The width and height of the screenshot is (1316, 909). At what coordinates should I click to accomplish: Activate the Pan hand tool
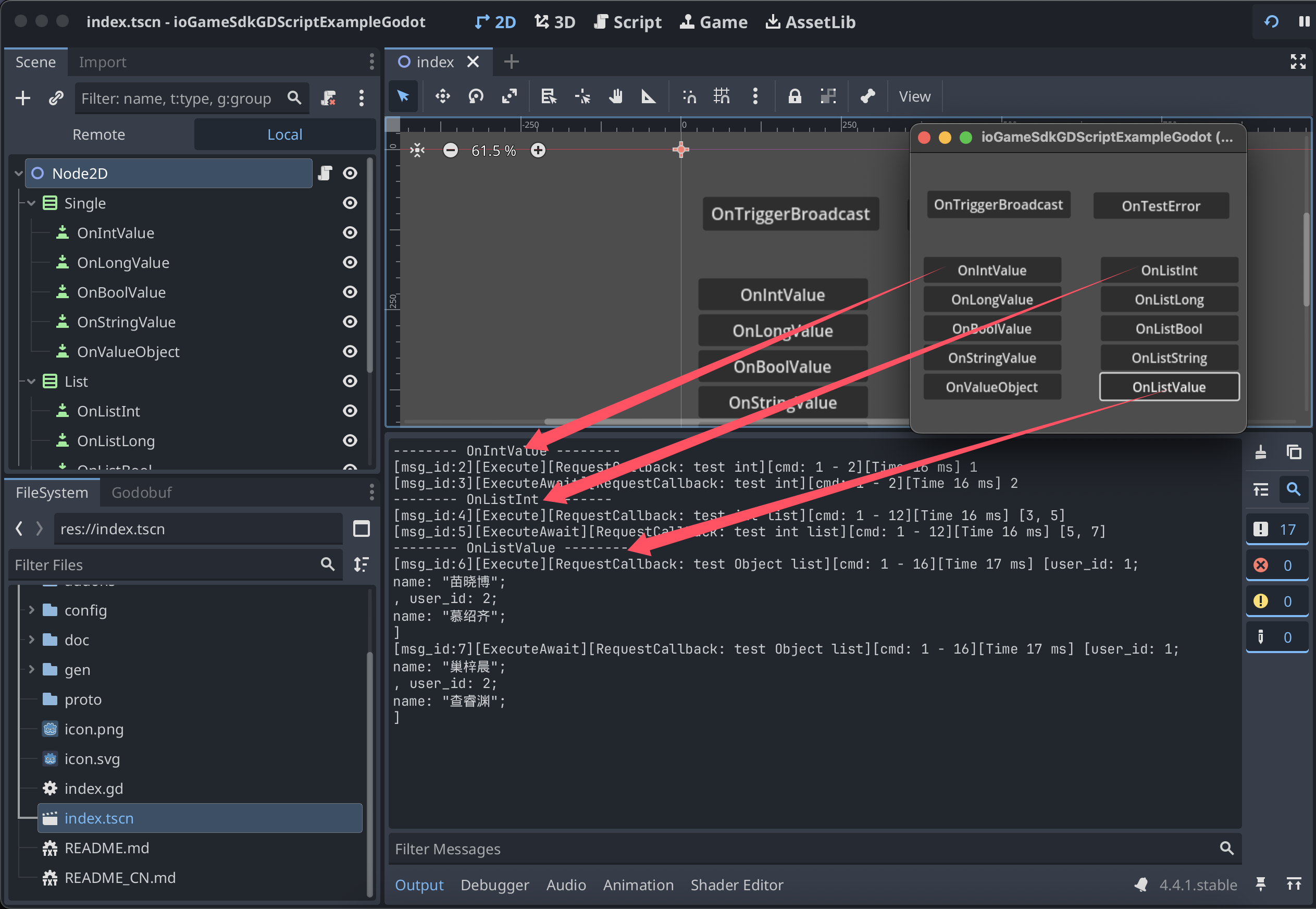pyautogui.click(x=615, y=96)
